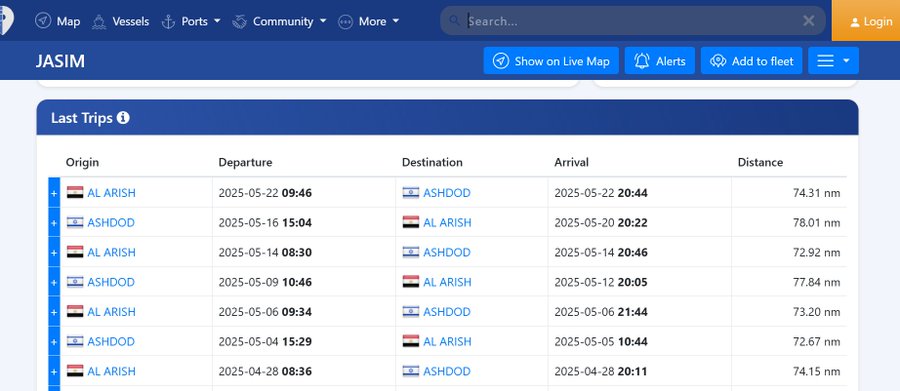Click the info icon beside Last Trips

[x=123, y=118]
